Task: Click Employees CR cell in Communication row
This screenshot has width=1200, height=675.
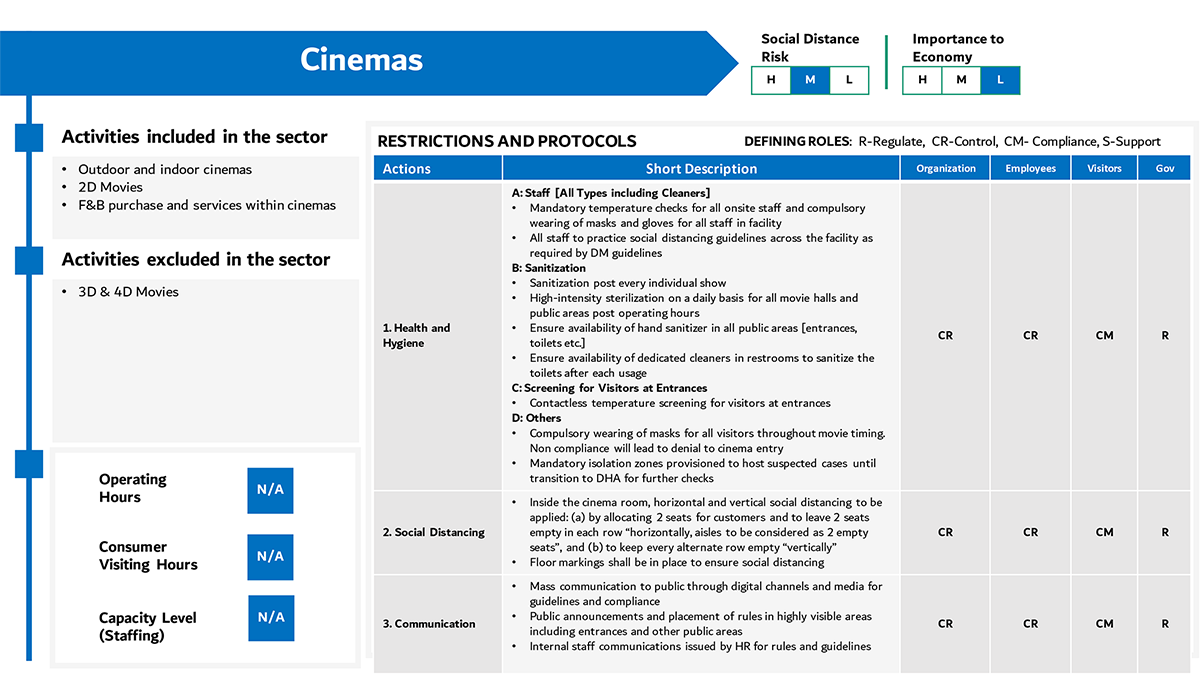Action: pos(1030,623)
